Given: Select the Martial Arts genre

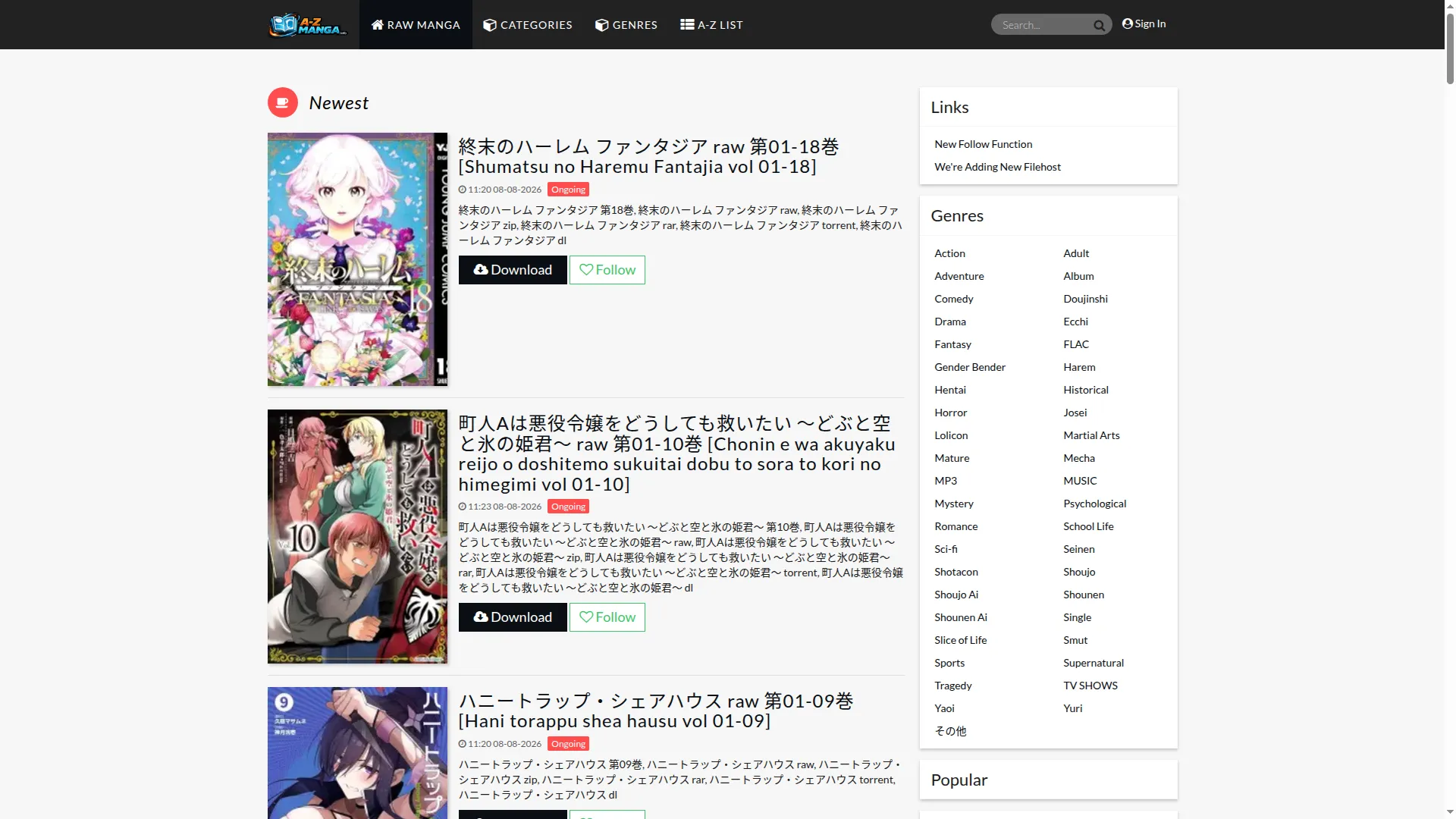Looking at the screenshot, I should coord(1091,435).
